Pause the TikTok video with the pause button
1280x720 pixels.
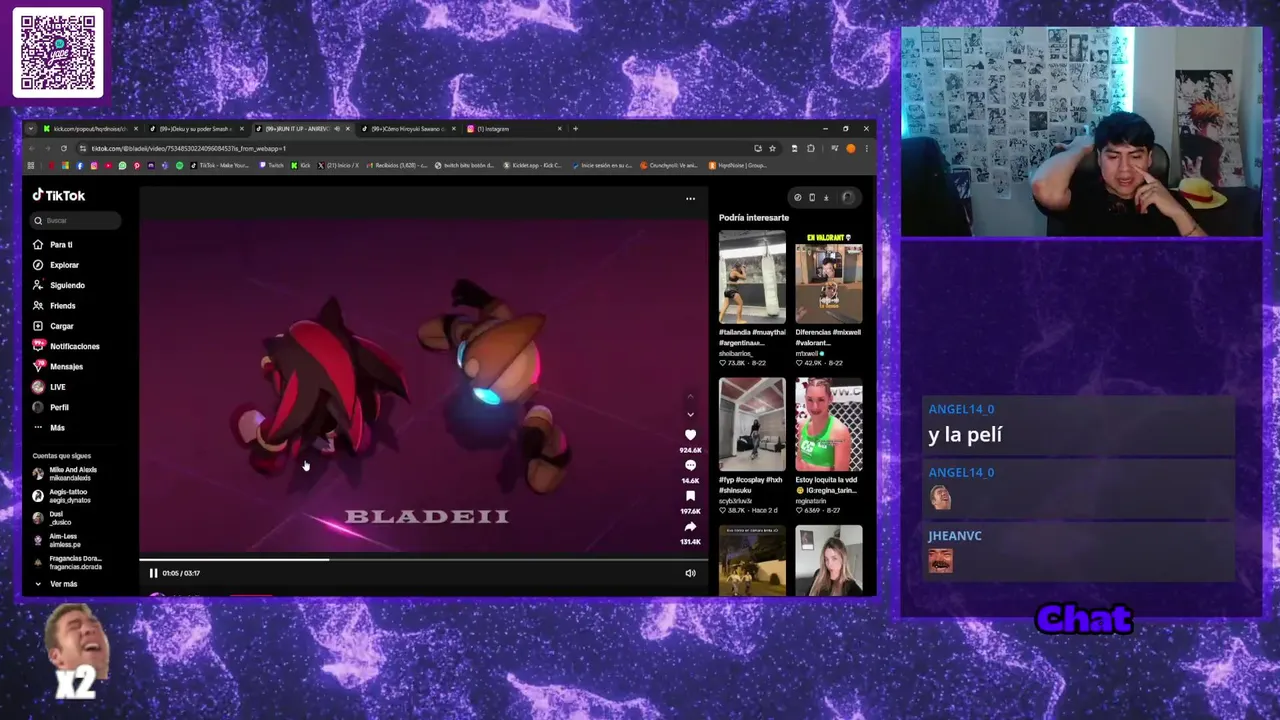pyautogui.click(x=153, y=573)
